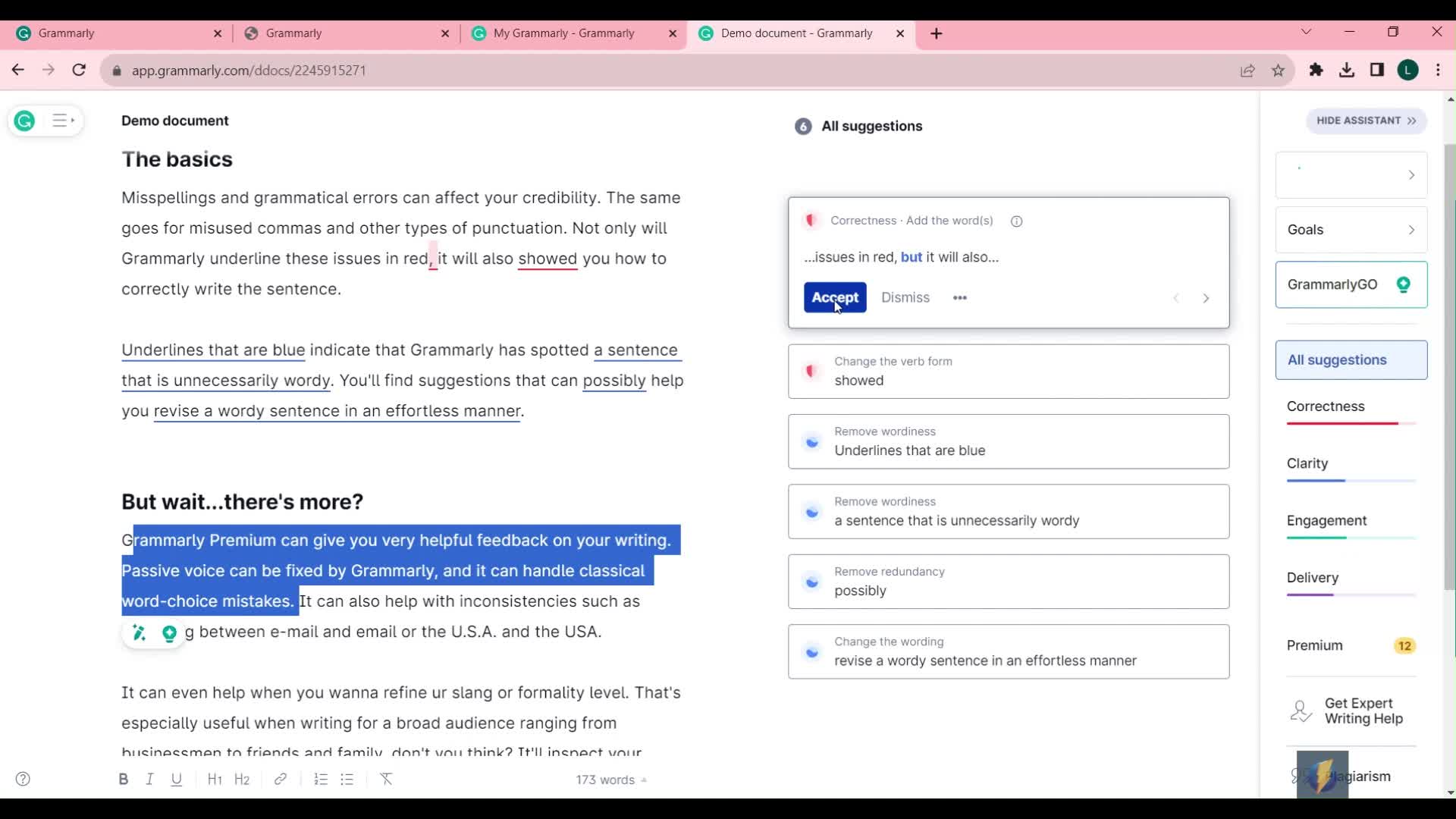Reload the current page
The image size is (1456, 819).
click(x=79, y=70)
